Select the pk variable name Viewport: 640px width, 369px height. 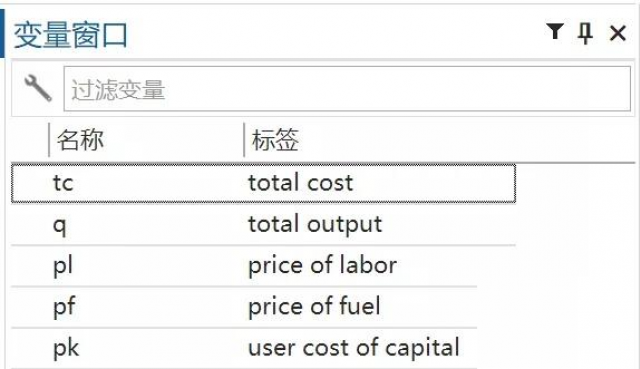point(66,348)
